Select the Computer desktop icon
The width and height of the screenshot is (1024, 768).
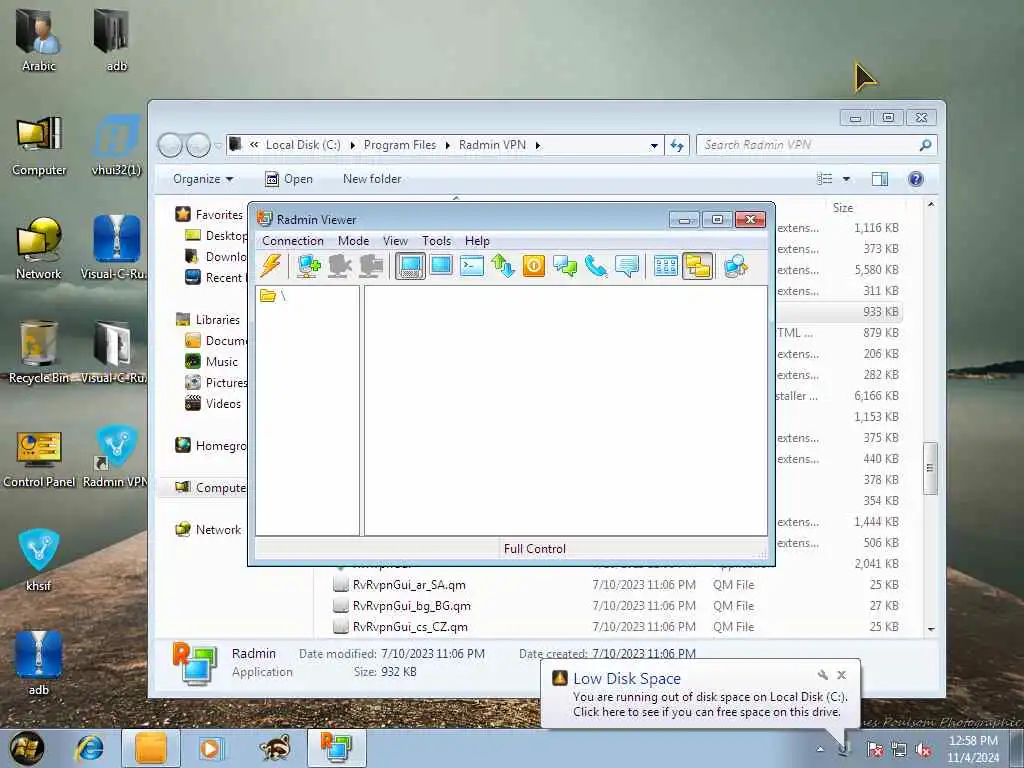39,146
